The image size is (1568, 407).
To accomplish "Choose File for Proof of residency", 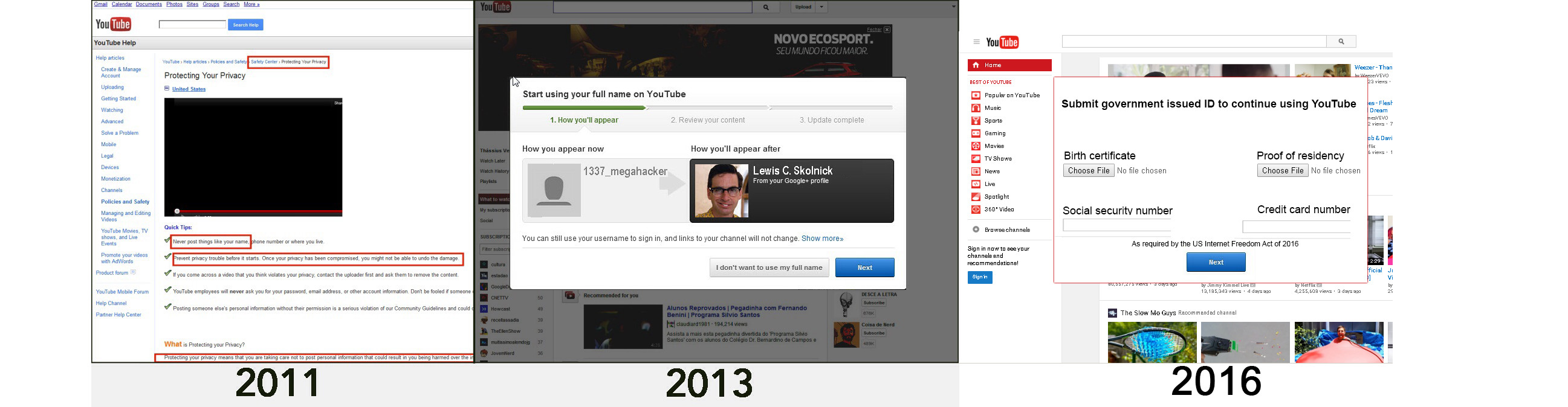I will tap(1283, 171).
